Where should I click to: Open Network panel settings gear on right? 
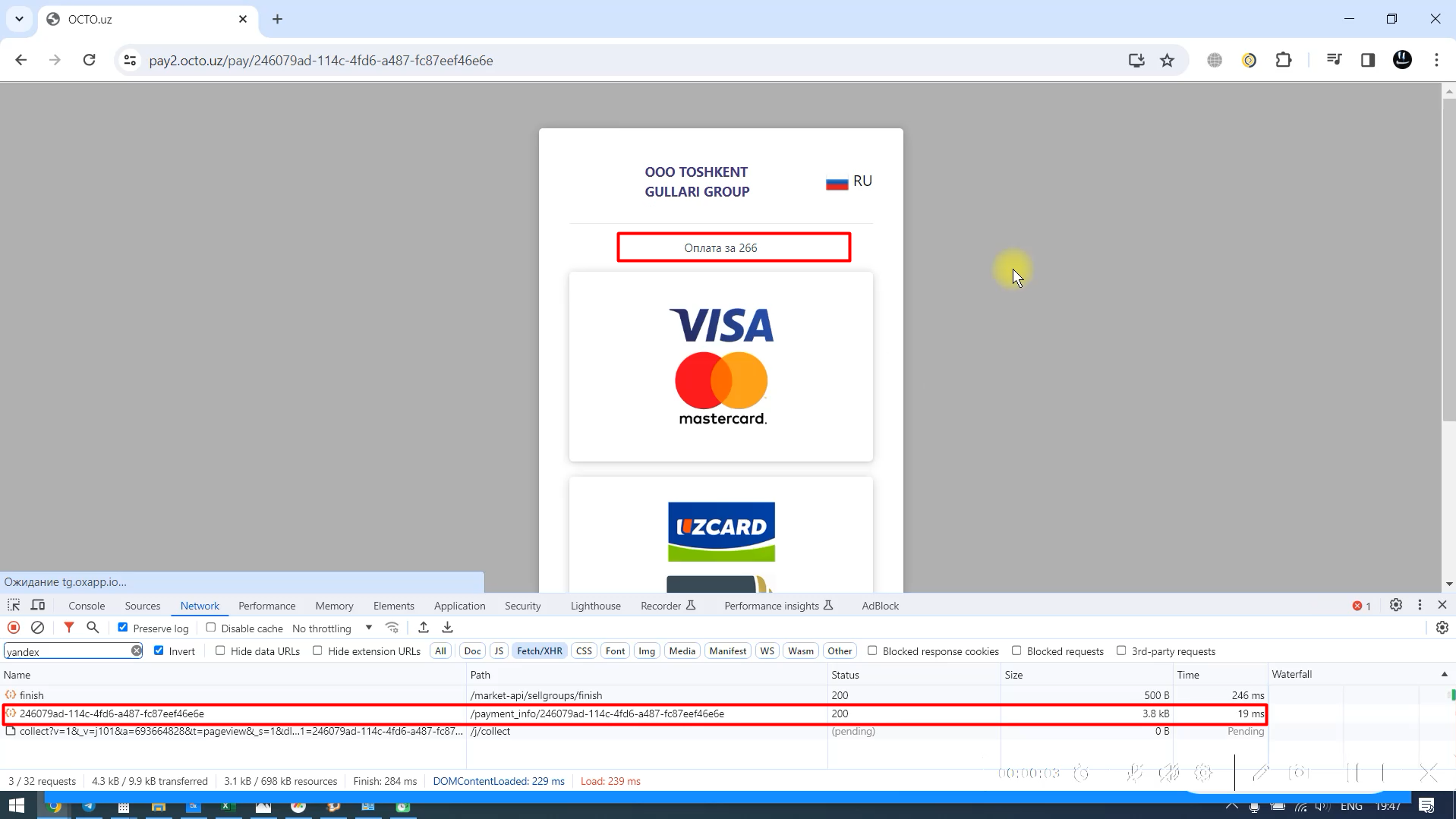coord(1442,628)
